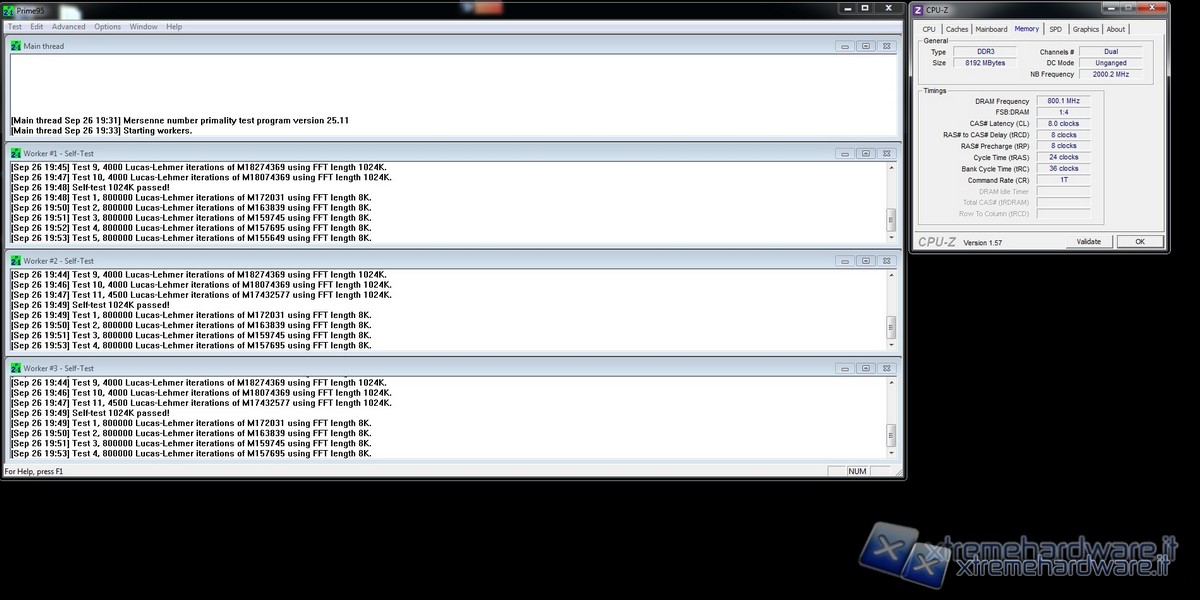Viewport: 1200px width, 600px height.
Task: Click the Prime95 title bar icon
Action: pos(10,10)
